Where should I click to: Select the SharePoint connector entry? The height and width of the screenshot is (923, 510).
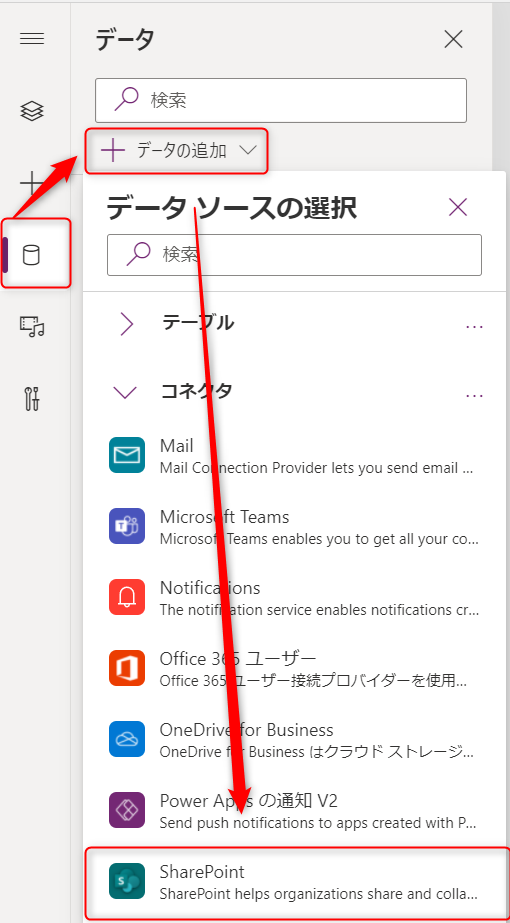click(297, 881)
